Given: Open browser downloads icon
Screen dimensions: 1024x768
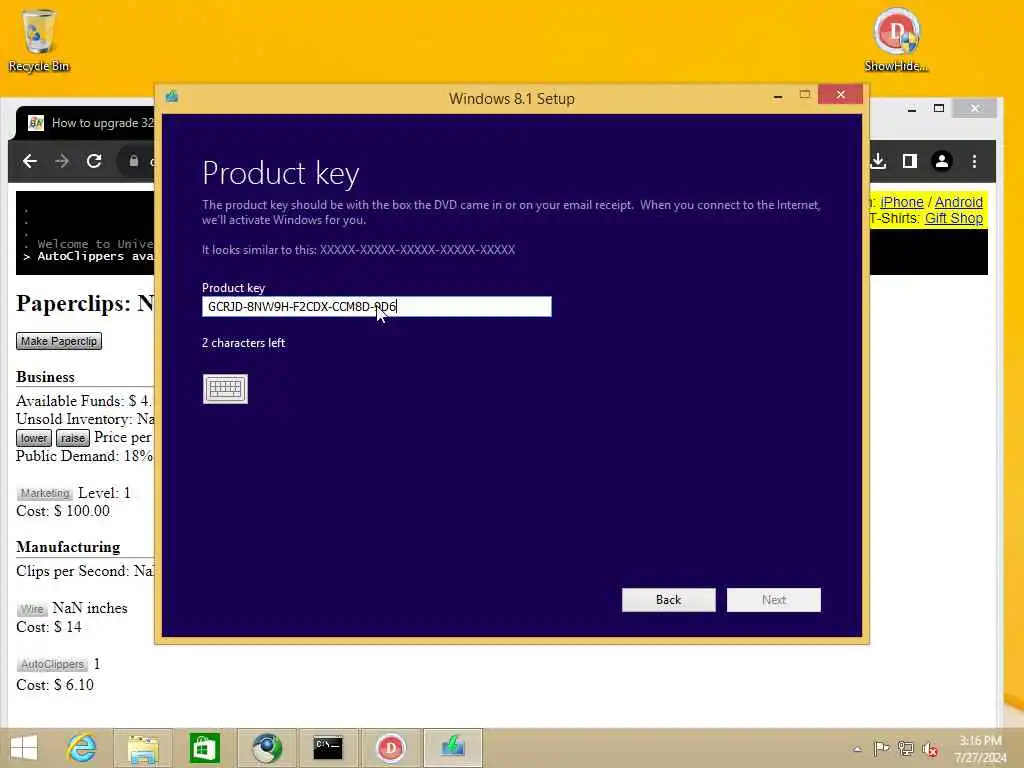Looking at the screenshot, I should click(878, 161).
